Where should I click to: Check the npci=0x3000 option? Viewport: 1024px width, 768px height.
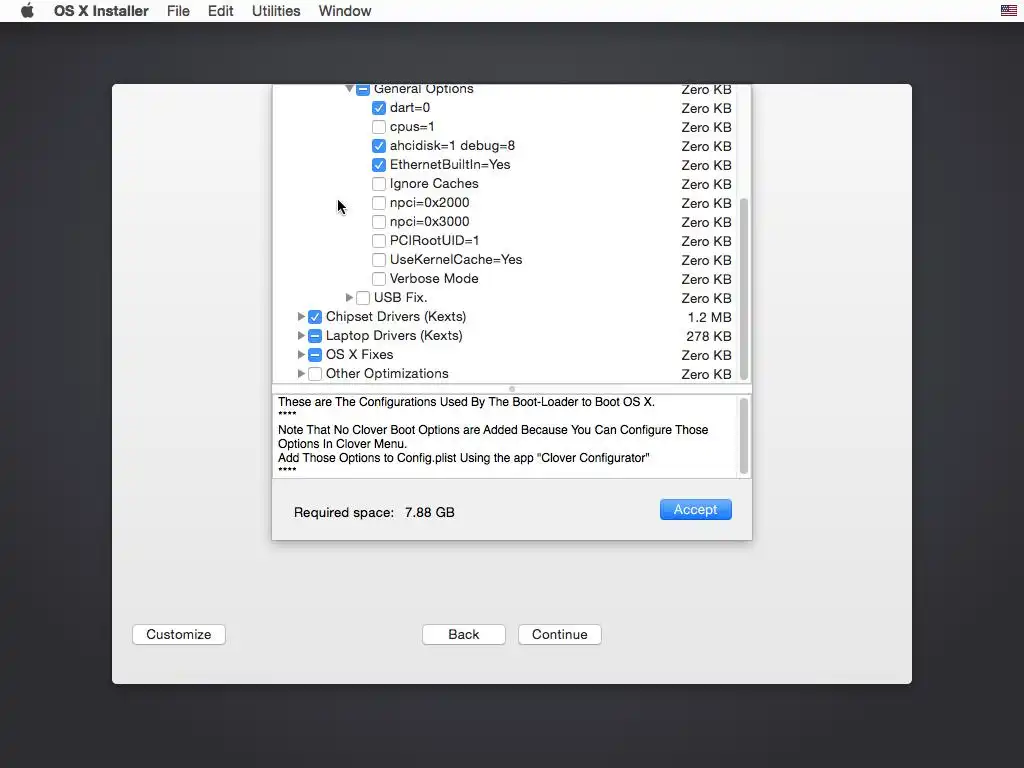(x=379, y=221)
